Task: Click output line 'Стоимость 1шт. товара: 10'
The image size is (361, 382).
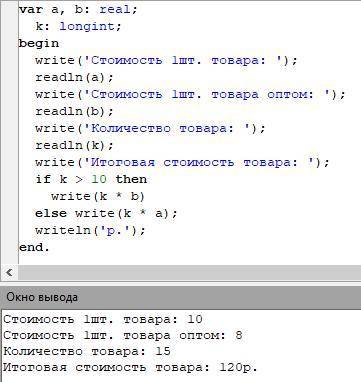Action: [x=103, y=319]
